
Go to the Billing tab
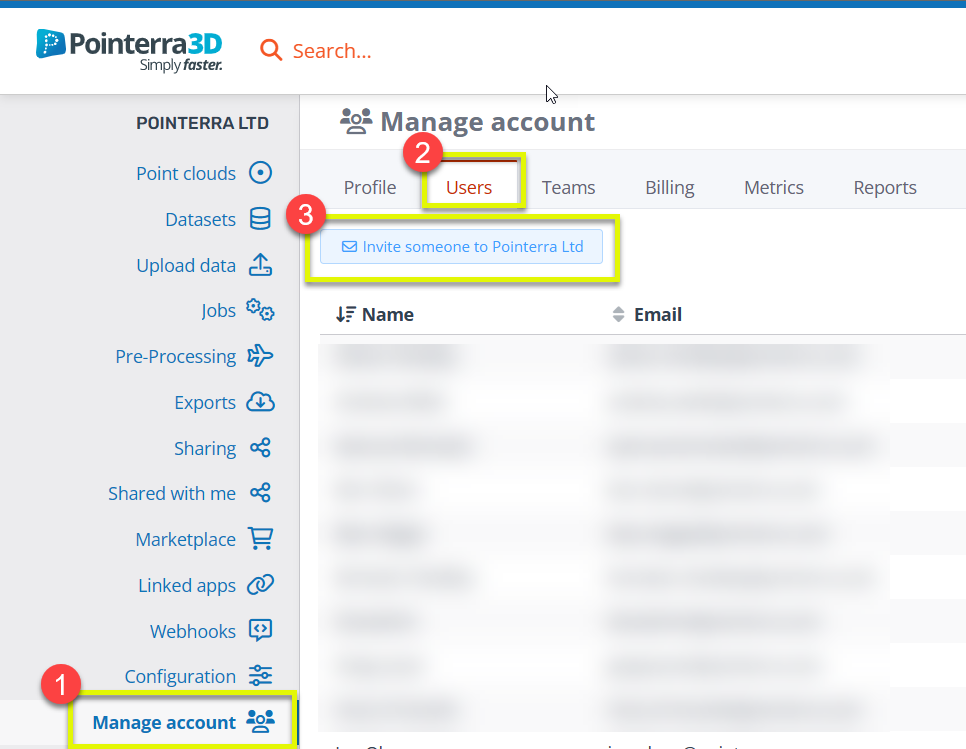(670, 187)
